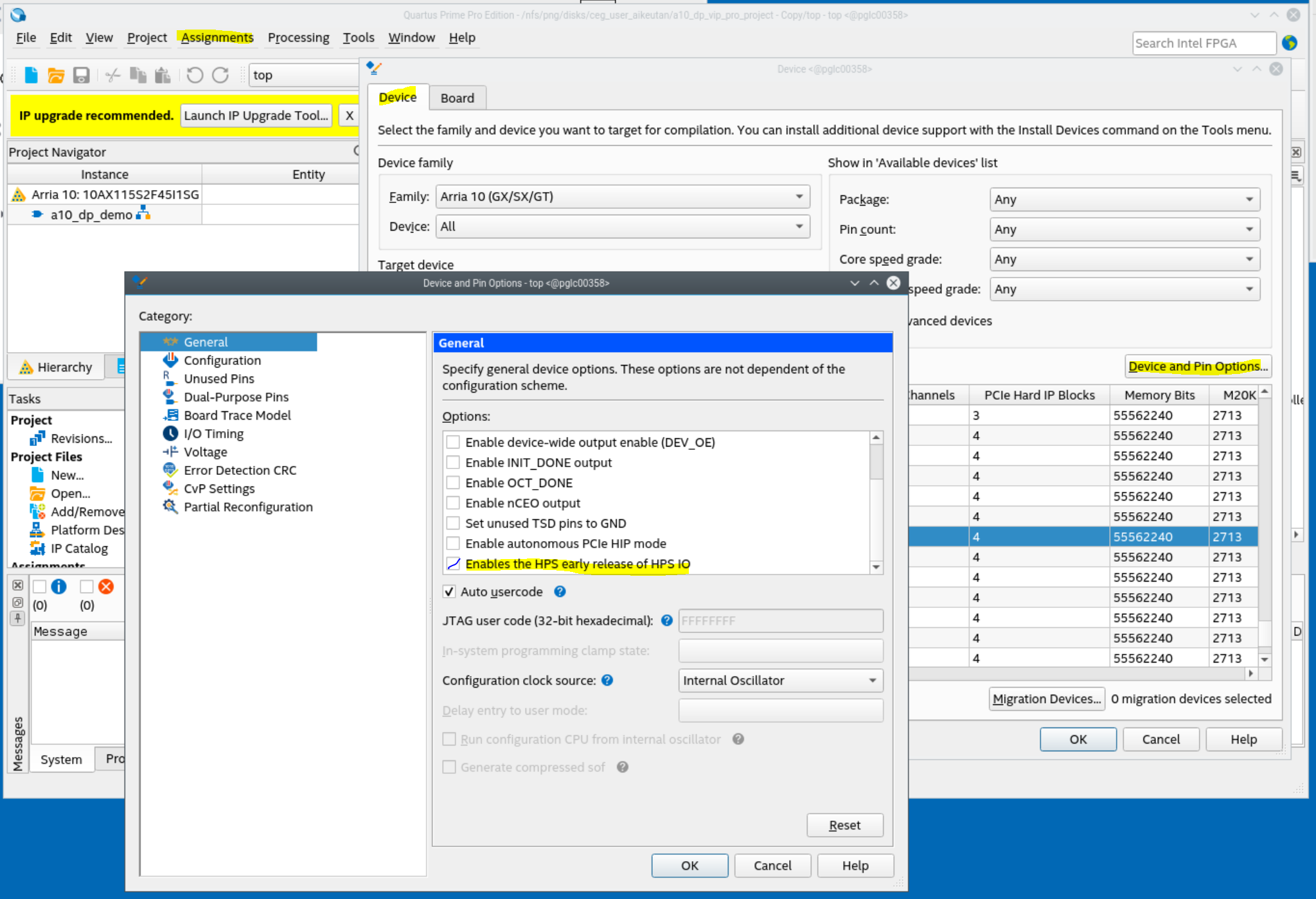Select I/O Timing category
The image size is (1316, 899).
tap(213, 434)
